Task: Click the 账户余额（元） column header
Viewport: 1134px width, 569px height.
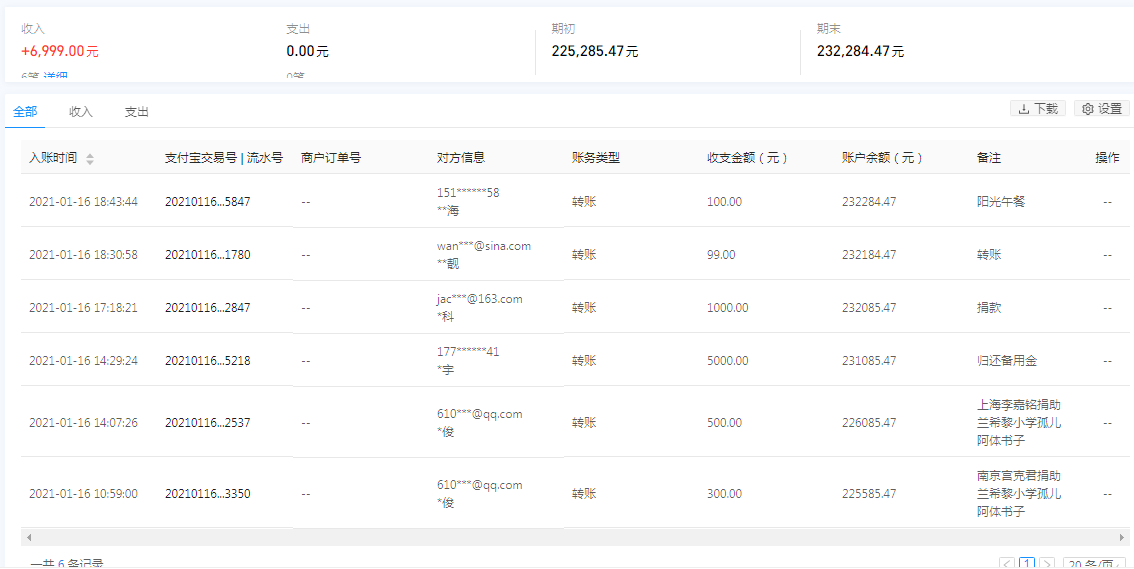Action: click(x=882, y=158)
